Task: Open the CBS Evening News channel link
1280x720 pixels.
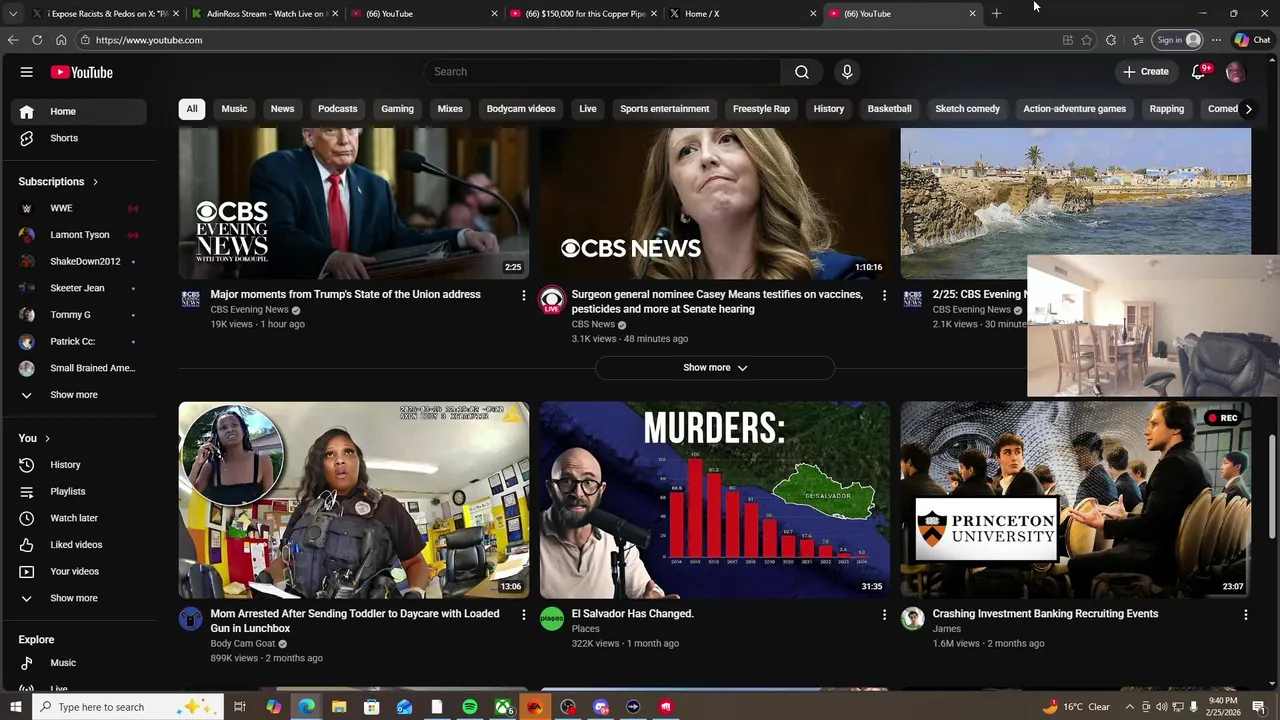Action: tap(249, 310)
